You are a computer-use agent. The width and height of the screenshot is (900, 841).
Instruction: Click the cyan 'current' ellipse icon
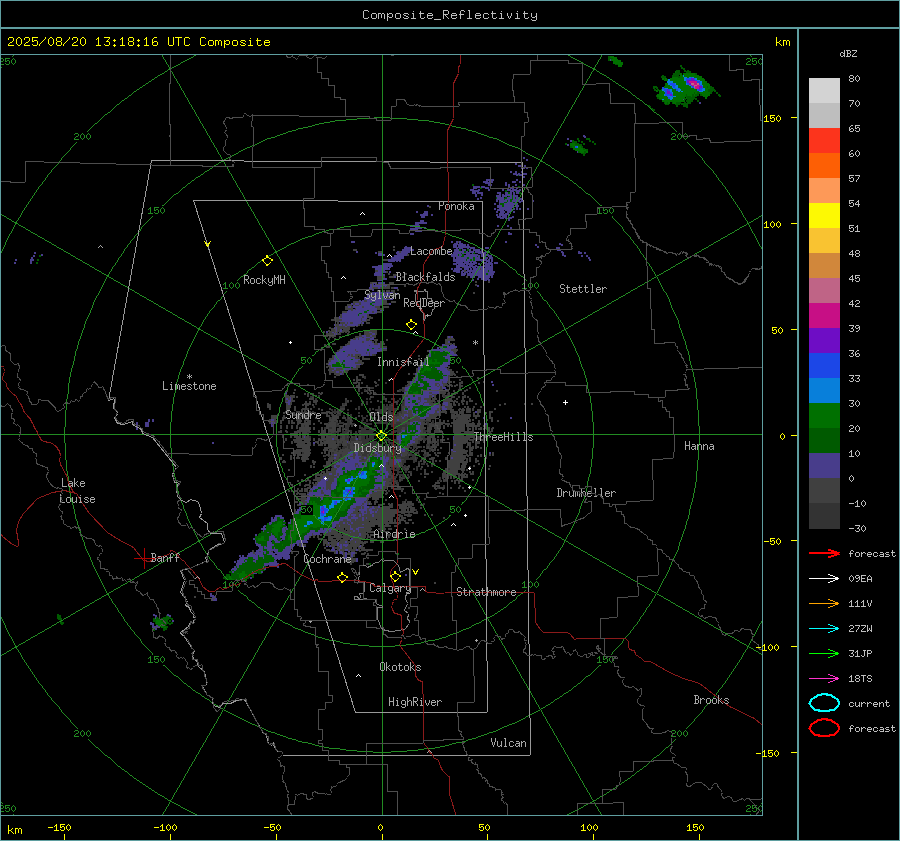824,703
